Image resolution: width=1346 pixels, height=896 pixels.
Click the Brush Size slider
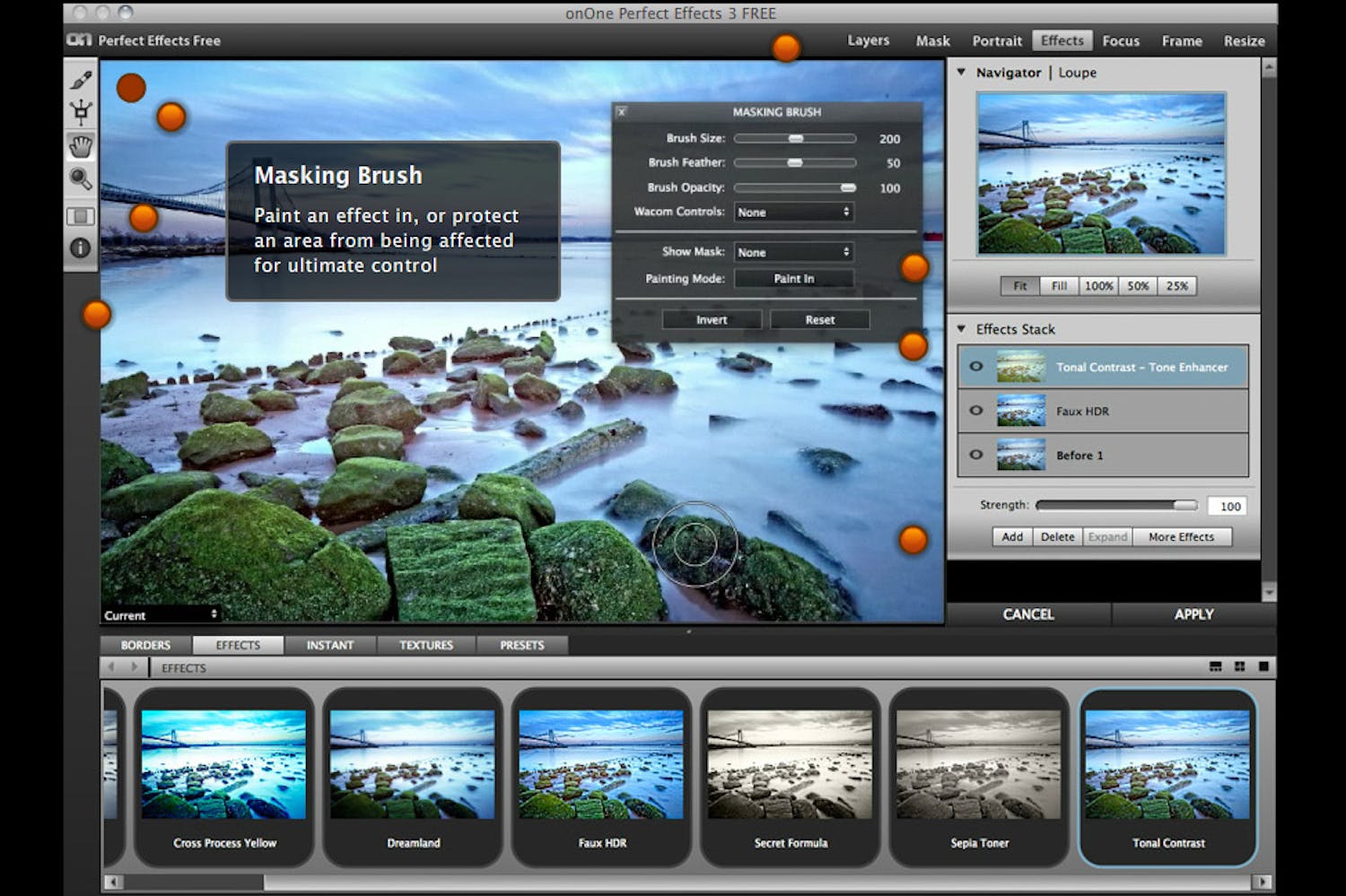click(x=795, y=139)
